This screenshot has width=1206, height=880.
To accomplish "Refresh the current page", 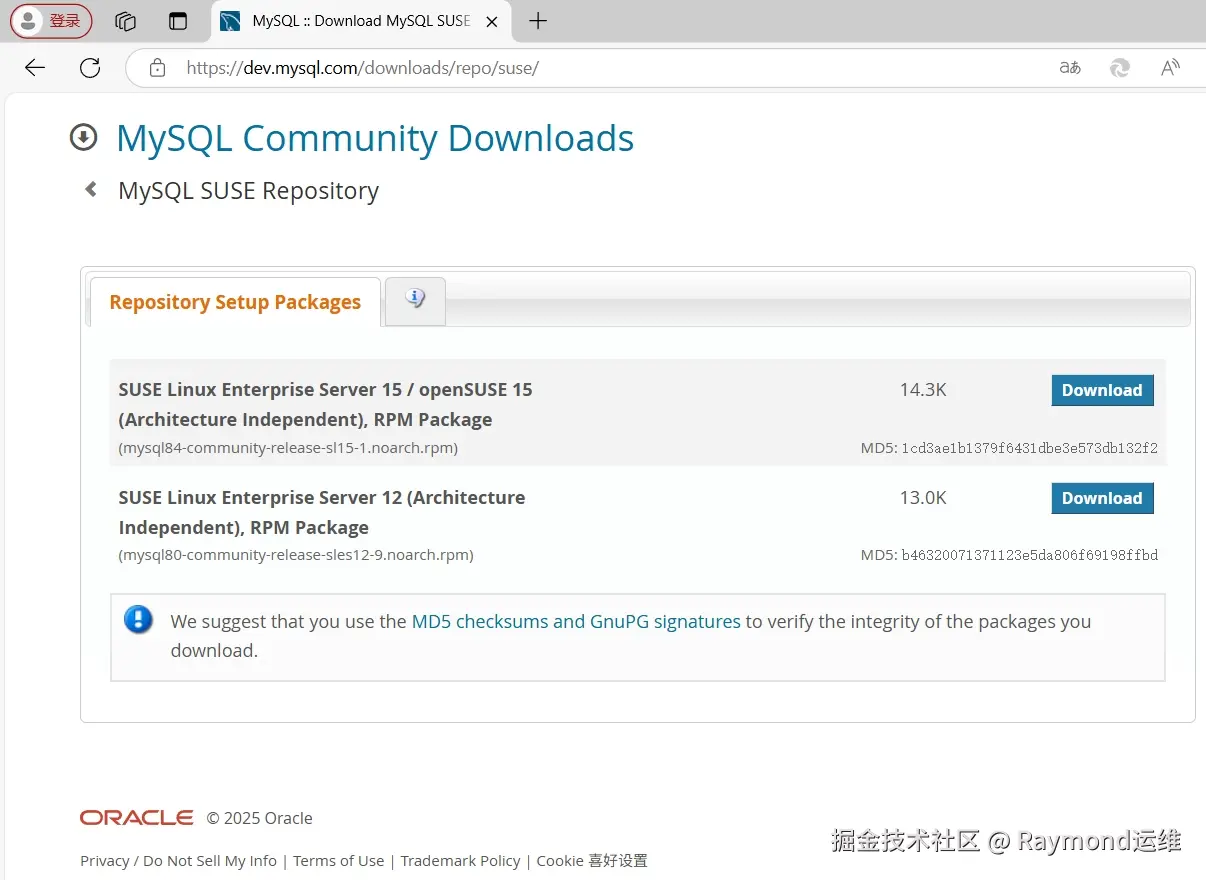I will 90,68.
